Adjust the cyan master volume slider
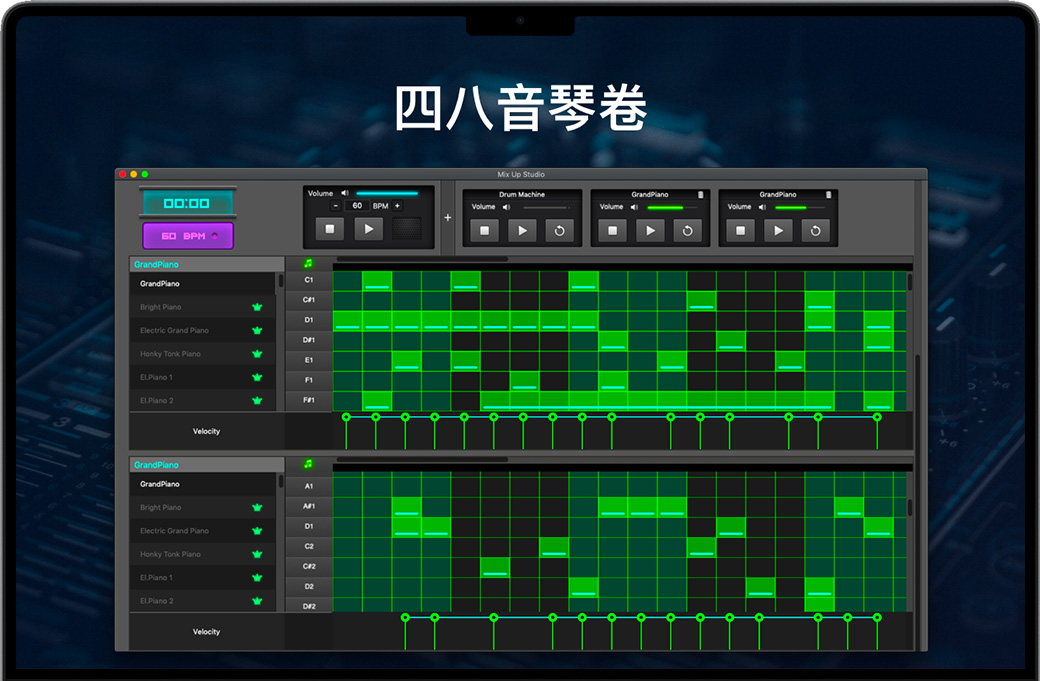Viewport: 1040px width, 681px height. tap(387, 193)
